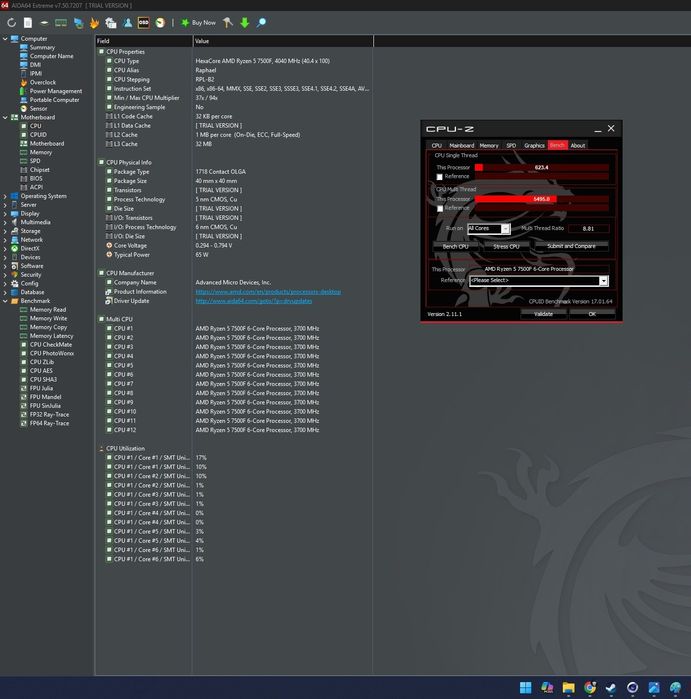Open the Run on All Cores dropdown
691x699 pixels.
pos(488,229)
